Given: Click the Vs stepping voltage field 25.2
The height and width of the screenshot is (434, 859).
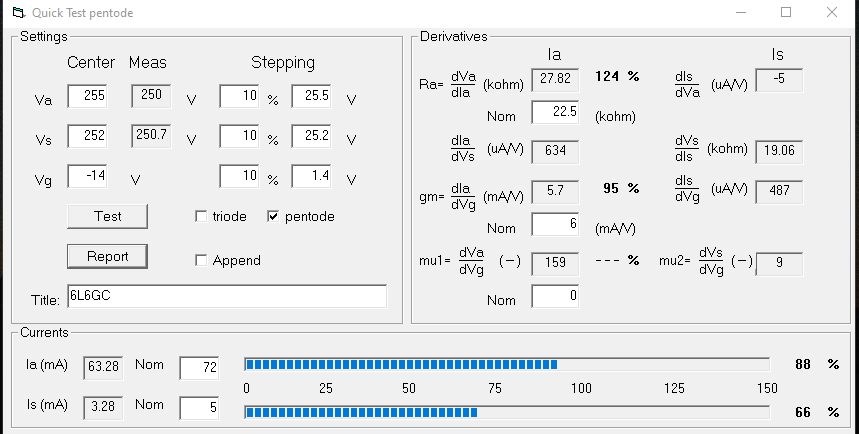Looking at the screenshot, I should 311,136.
